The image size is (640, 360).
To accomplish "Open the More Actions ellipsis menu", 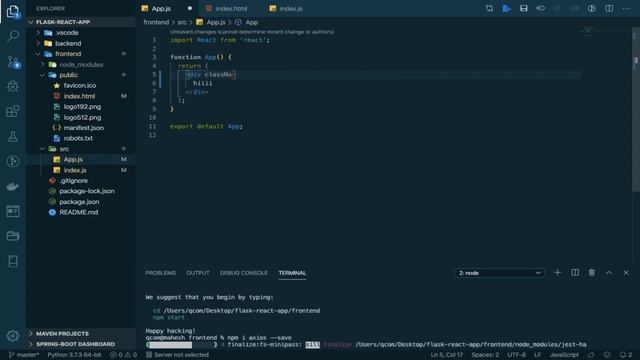I will pyautogui.click(x=626, y=9).
